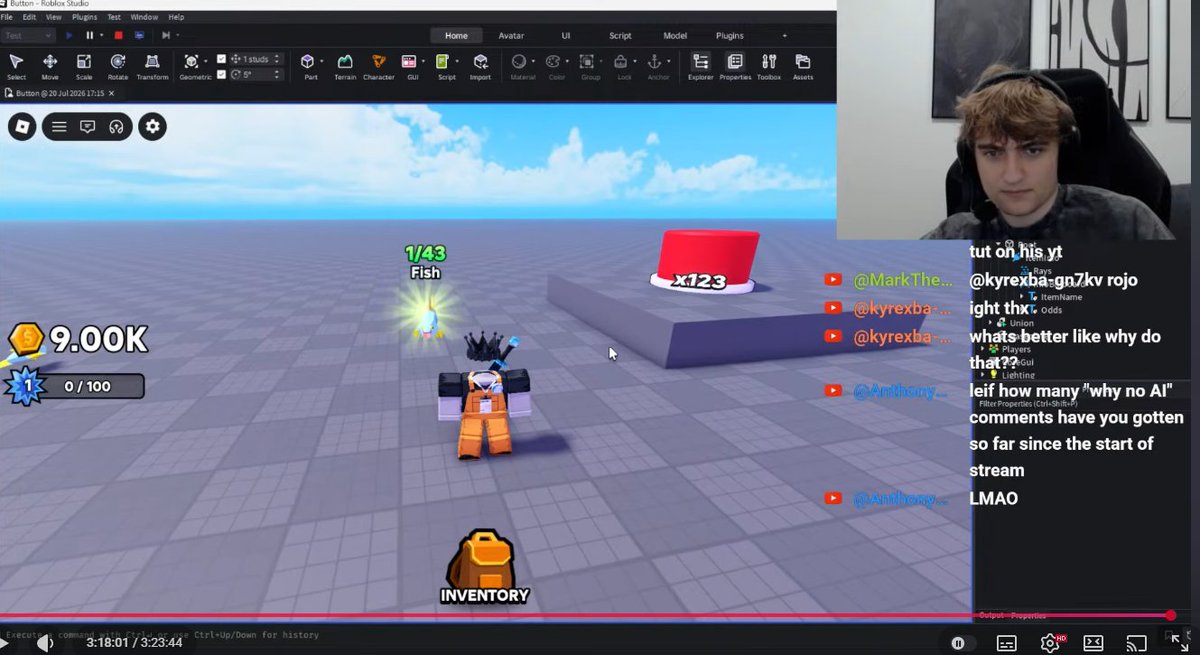Toggle the Properties panel
This screenshot has width=1200, height=655.
pyautogui.click(x=735, y=67)
